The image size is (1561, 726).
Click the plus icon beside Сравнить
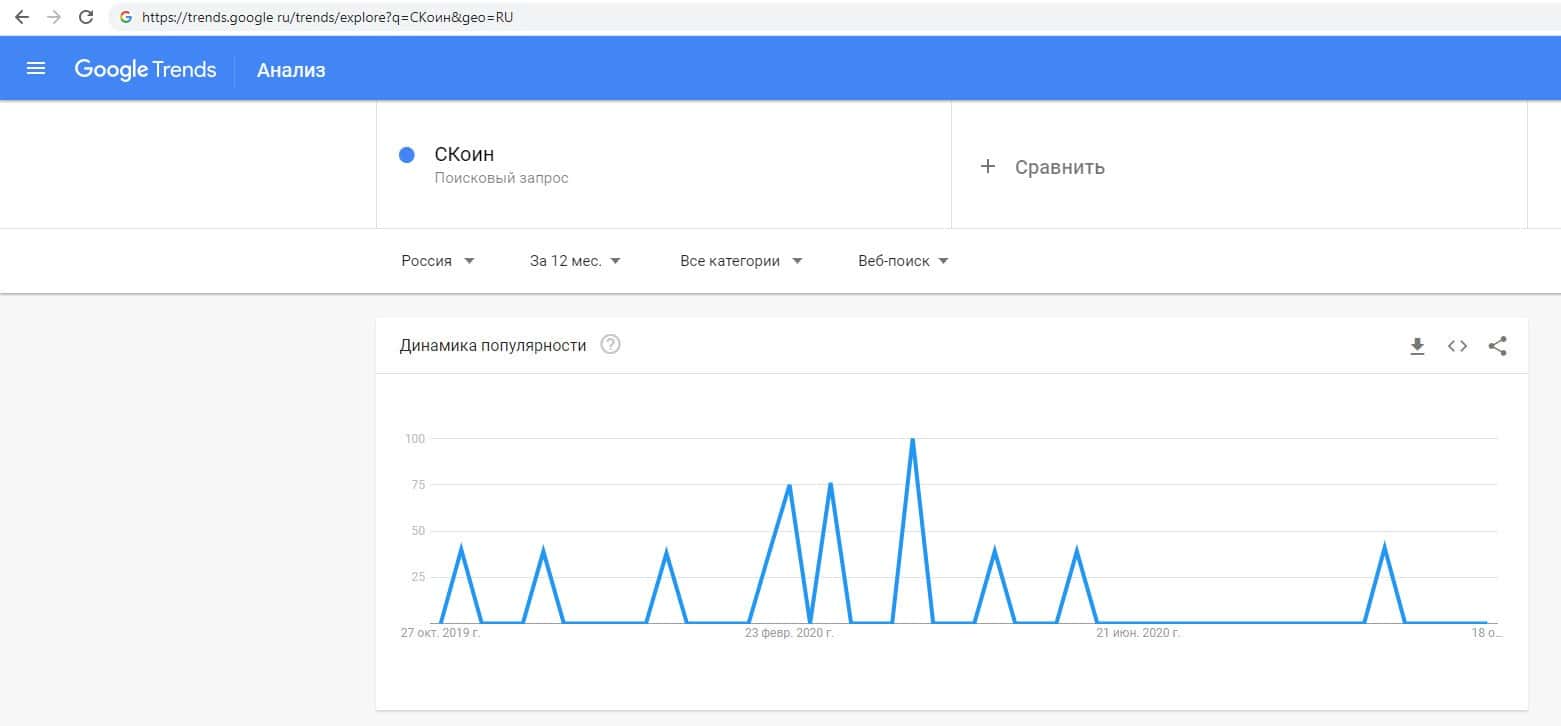pos(988,167)
